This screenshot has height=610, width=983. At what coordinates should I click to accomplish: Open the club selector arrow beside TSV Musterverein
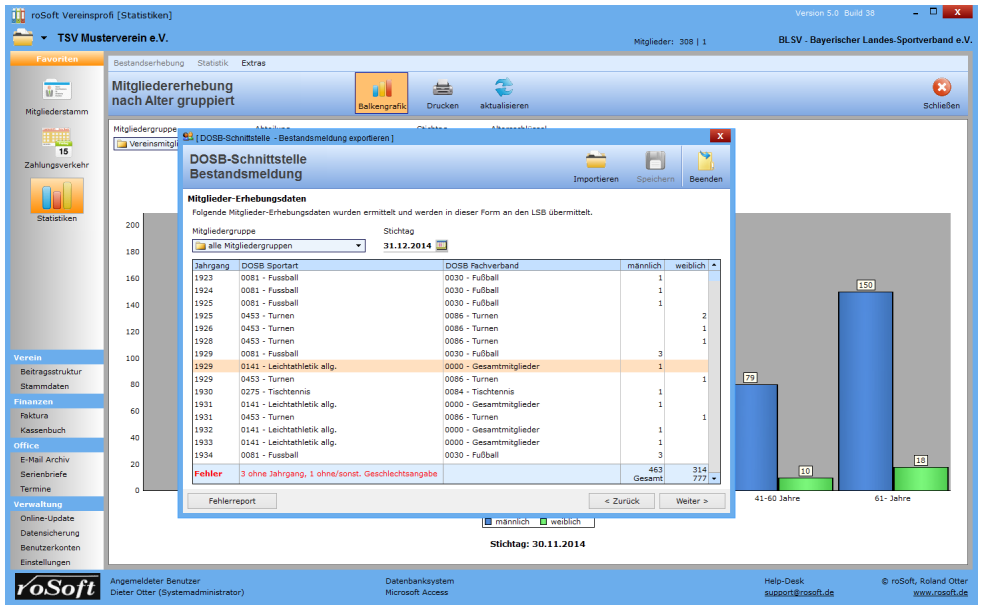44,39
